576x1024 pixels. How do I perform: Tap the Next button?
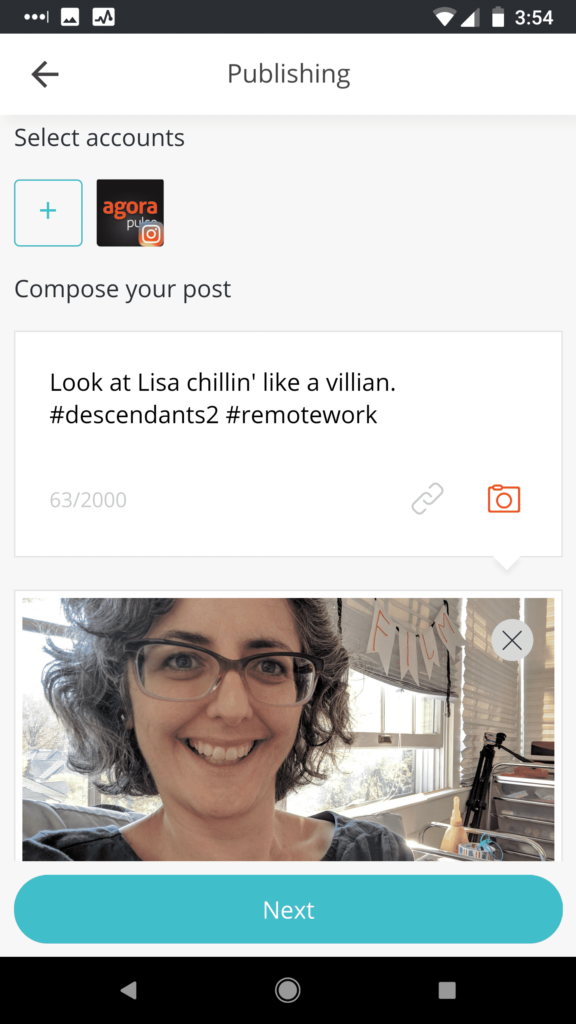coord(288,909)
